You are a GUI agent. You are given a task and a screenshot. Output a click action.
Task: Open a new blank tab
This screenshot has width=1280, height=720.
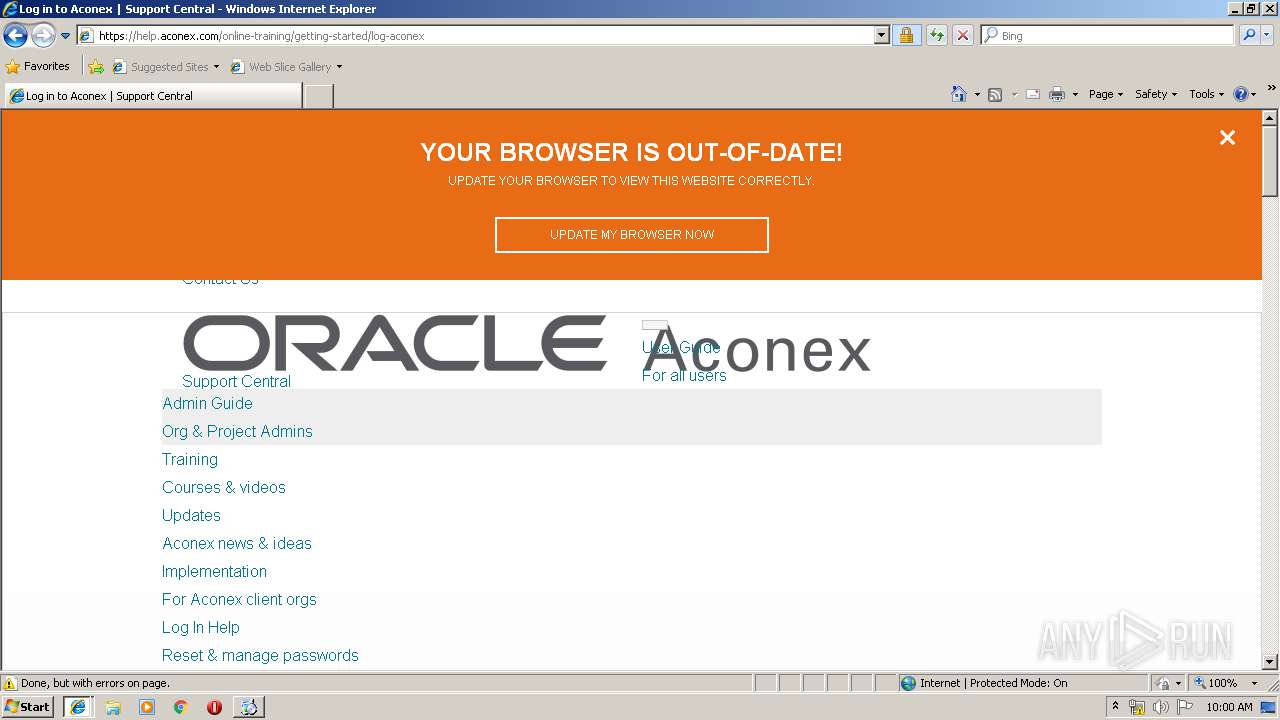coord(318,96)
